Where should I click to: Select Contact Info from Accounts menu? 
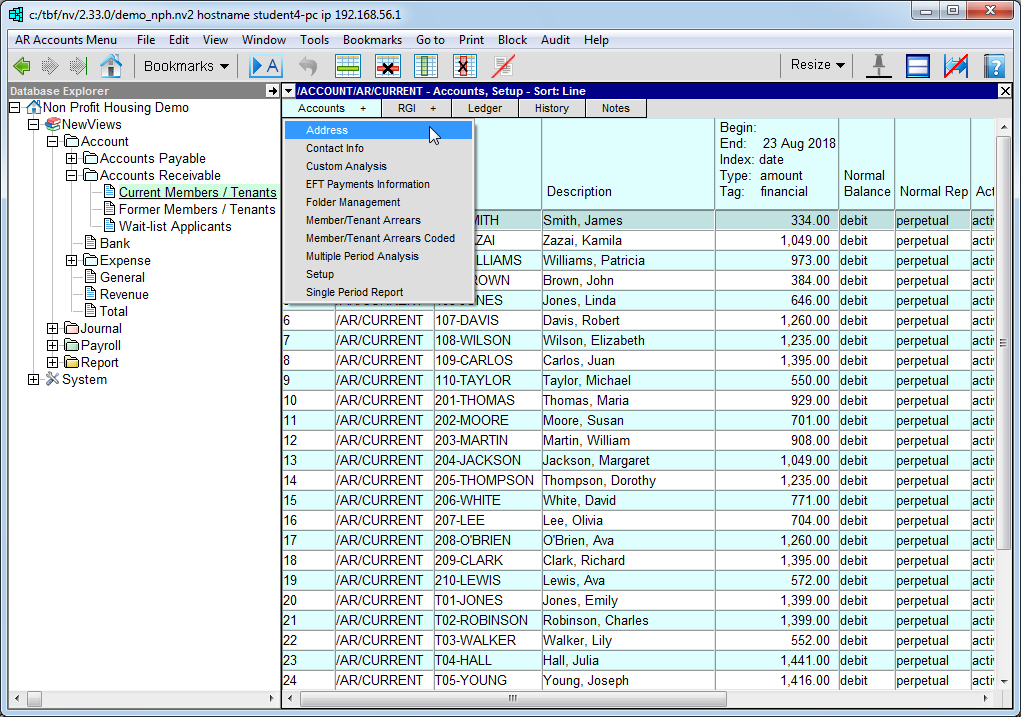[x=335, y=148]
